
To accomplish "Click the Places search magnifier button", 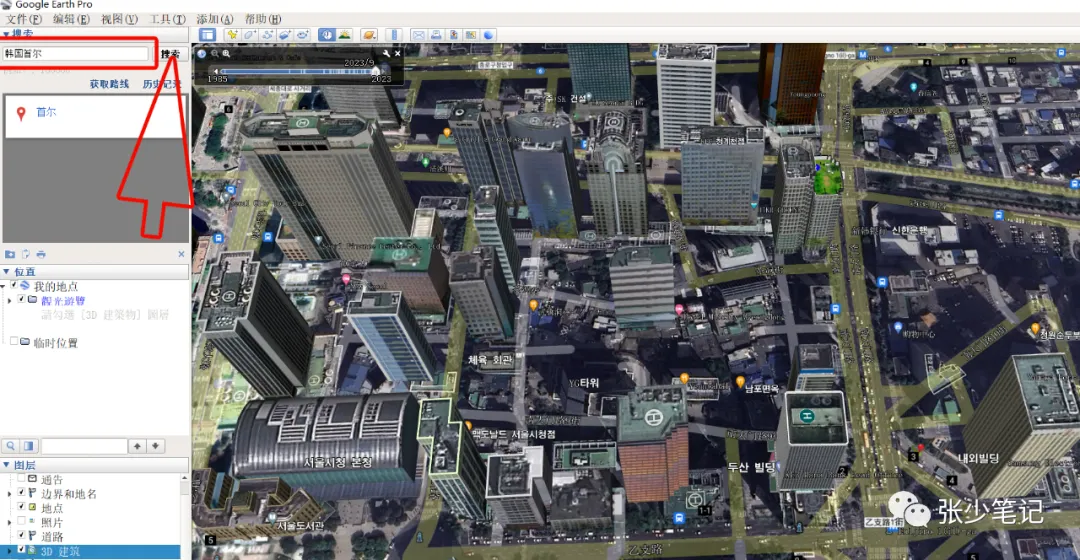I will tap(10, 446).
